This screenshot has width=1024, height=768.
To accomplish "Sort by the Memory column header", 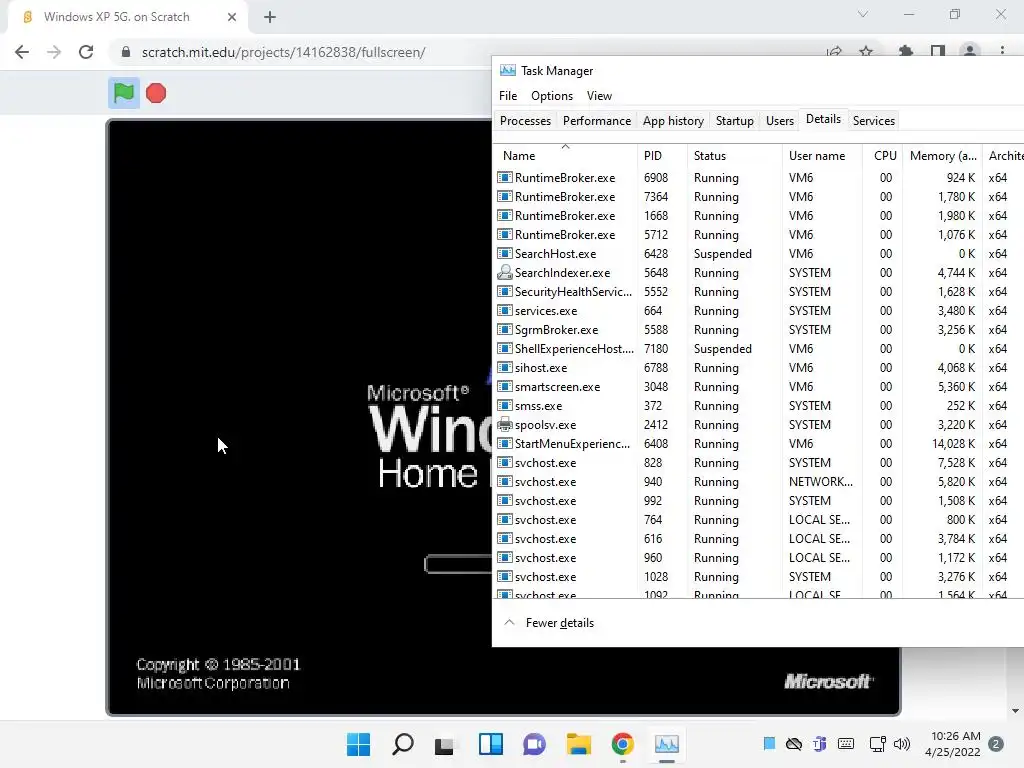I will click(942, 155).
